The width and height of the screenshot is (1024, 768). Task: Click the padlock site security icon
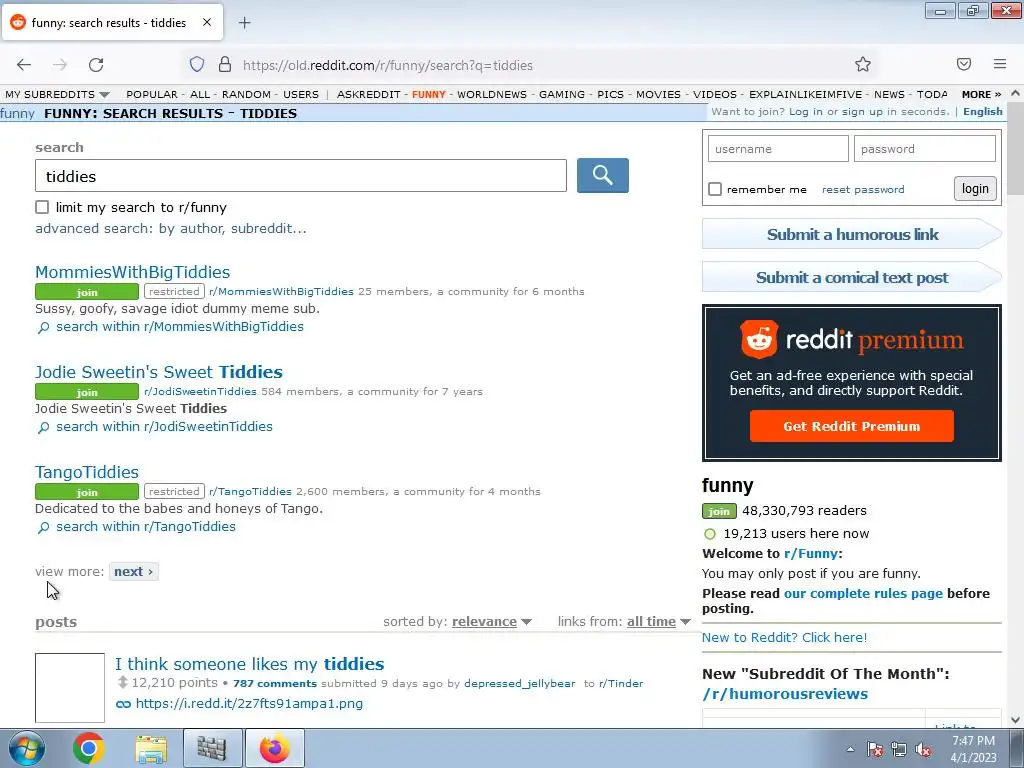point(225,65)
